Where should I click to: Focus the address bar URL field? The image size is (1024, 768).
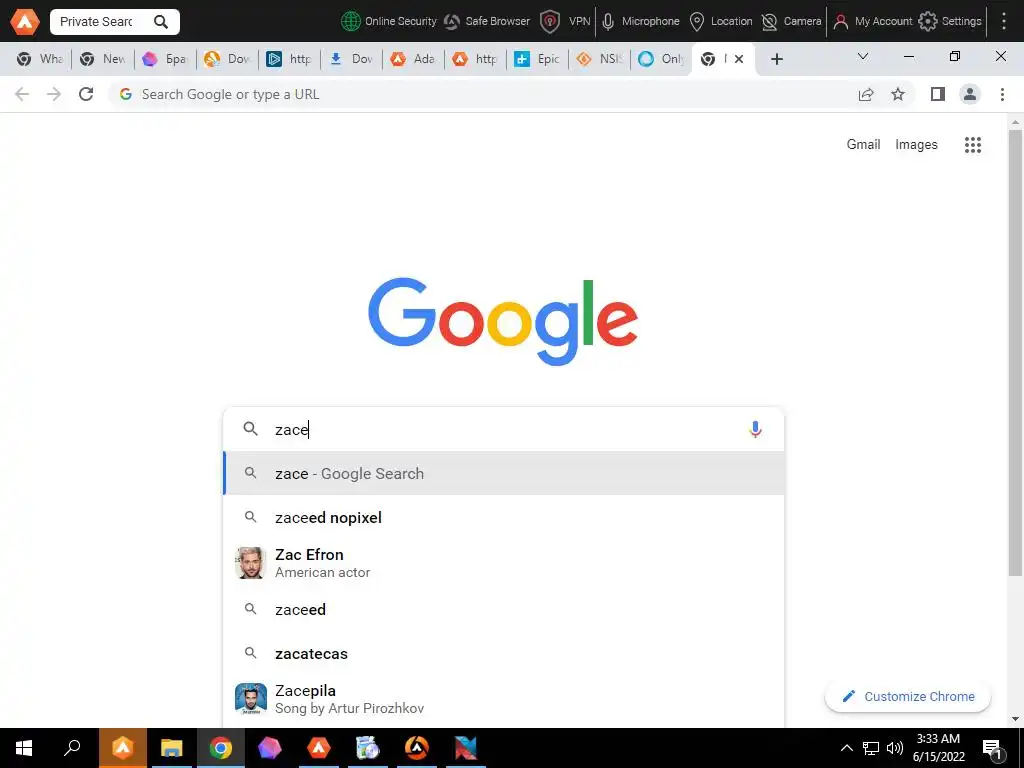(x=483, y=94)
